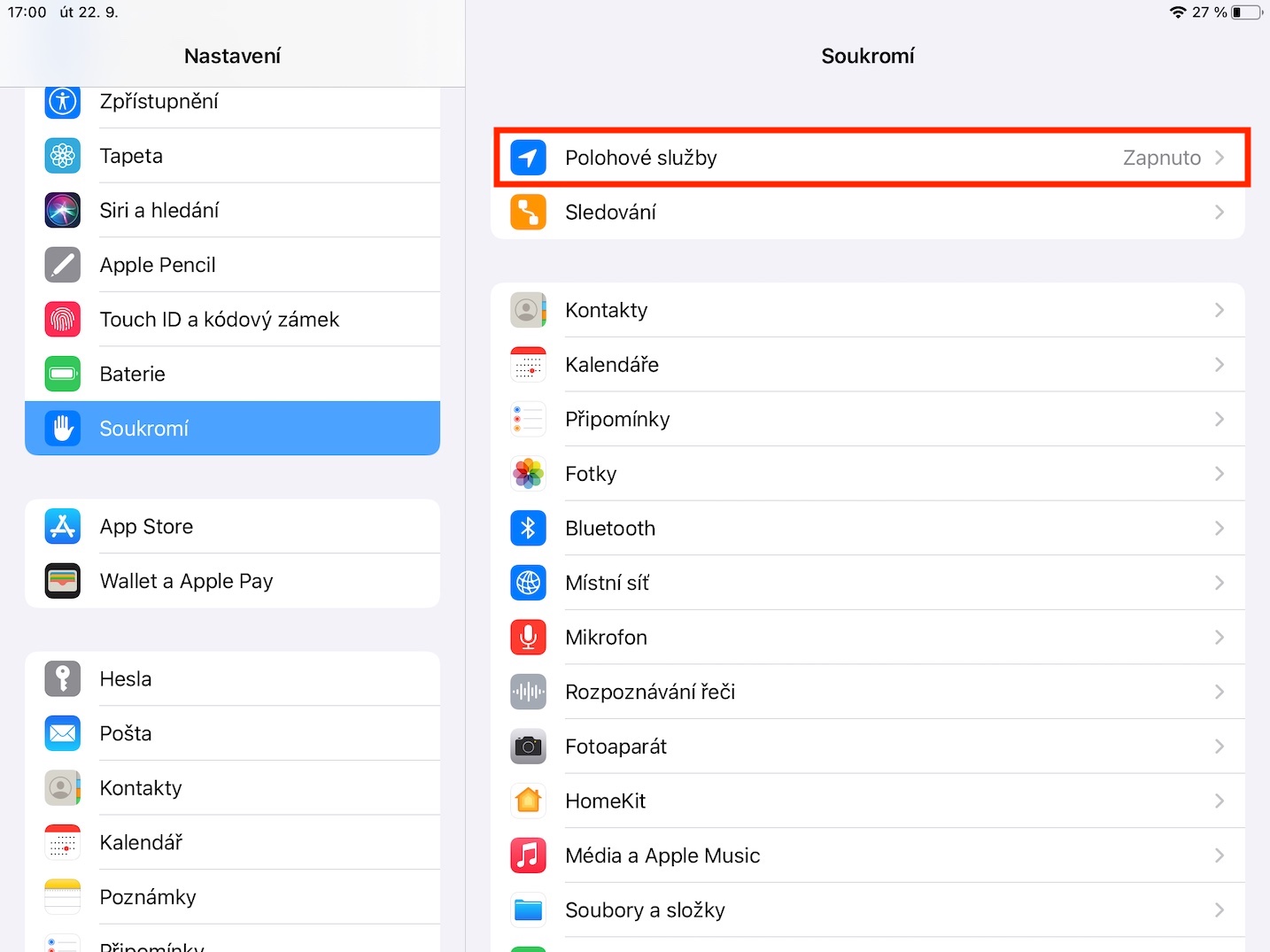
Task: Tap the orange Sledování tracking icon
Action: tap(528, 213)
